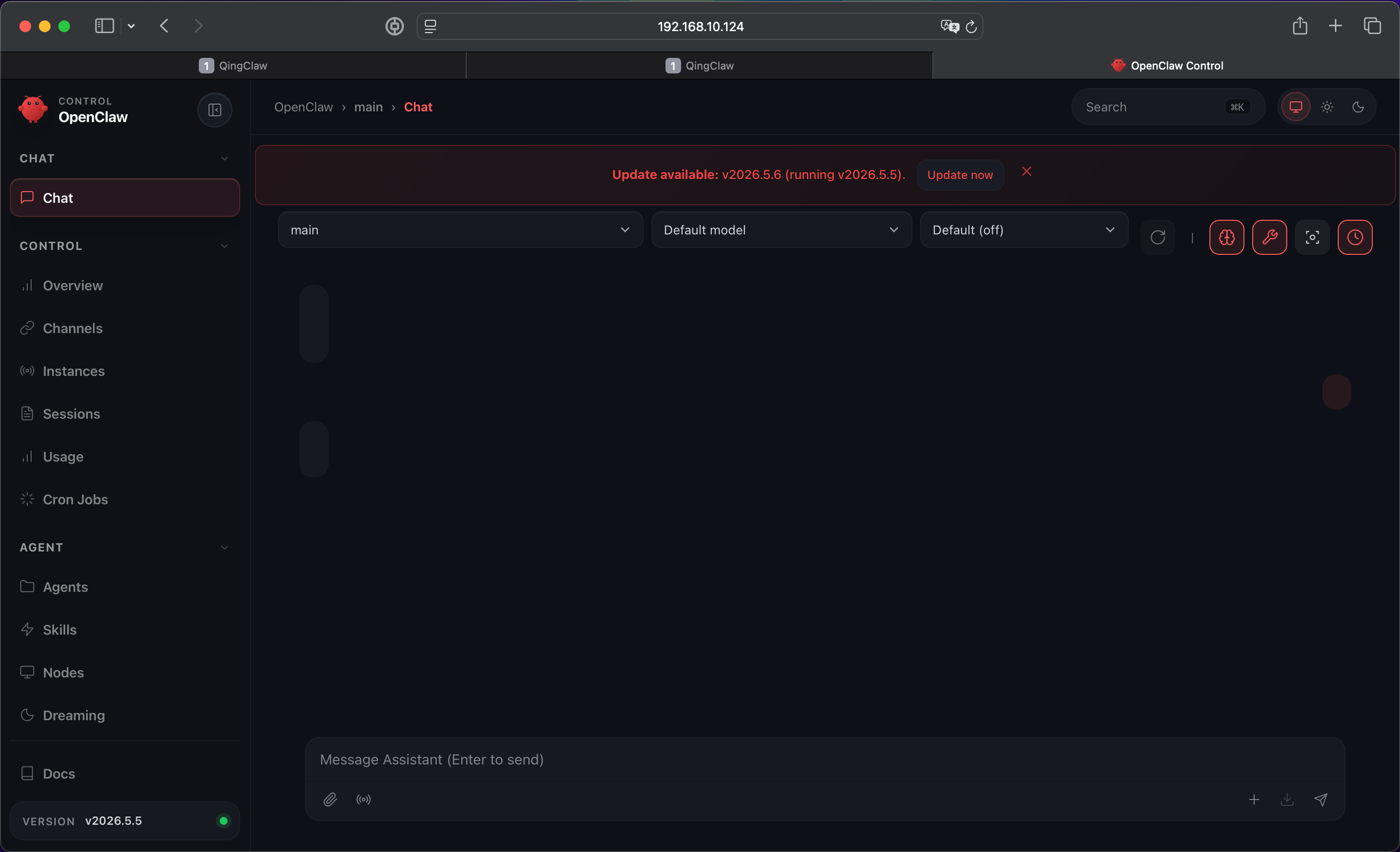This screenshot has width=1400, height=852.
Task: Open the Instances page
Action: (125, 371)
